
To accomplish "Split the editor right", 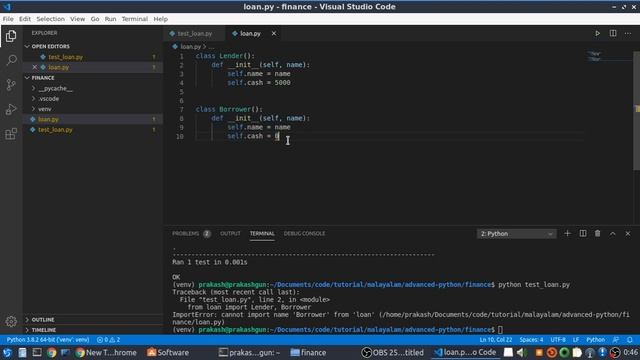I will 613,33.
